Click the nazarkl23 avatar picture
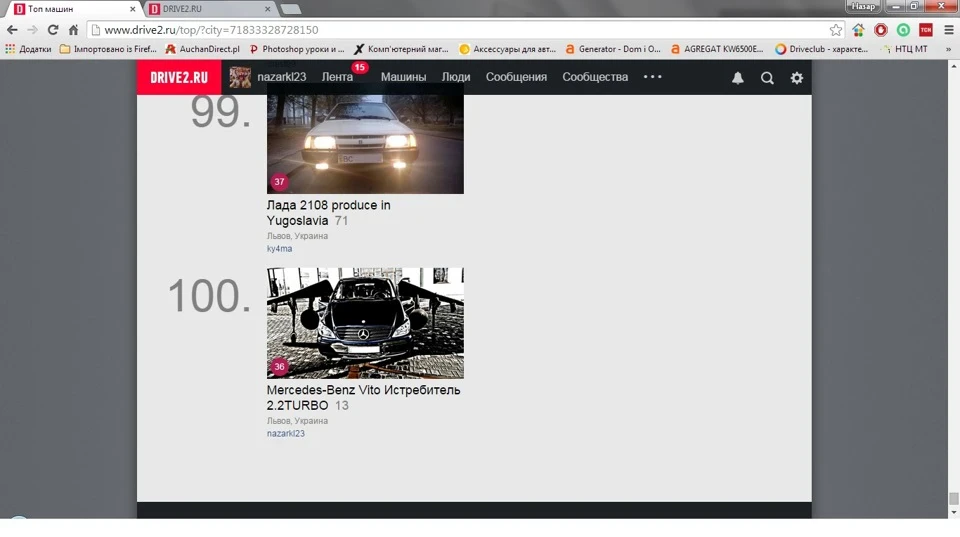Image resolution: width=960 pixels, height=537 pixels. tap(240, 77)
